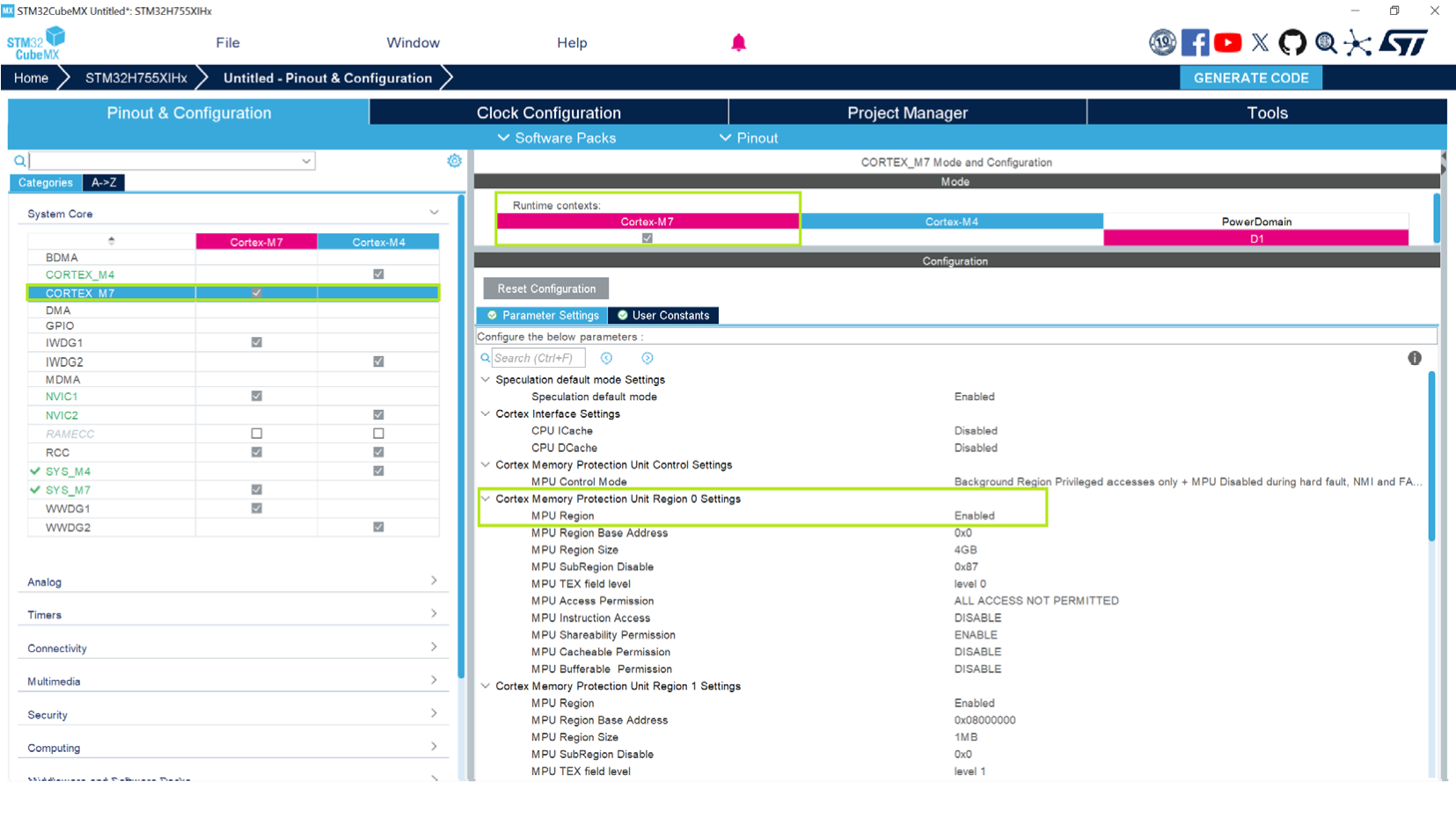The image size is (1456, 818).
Task: Expand the Security category
Action: point(434,713)
